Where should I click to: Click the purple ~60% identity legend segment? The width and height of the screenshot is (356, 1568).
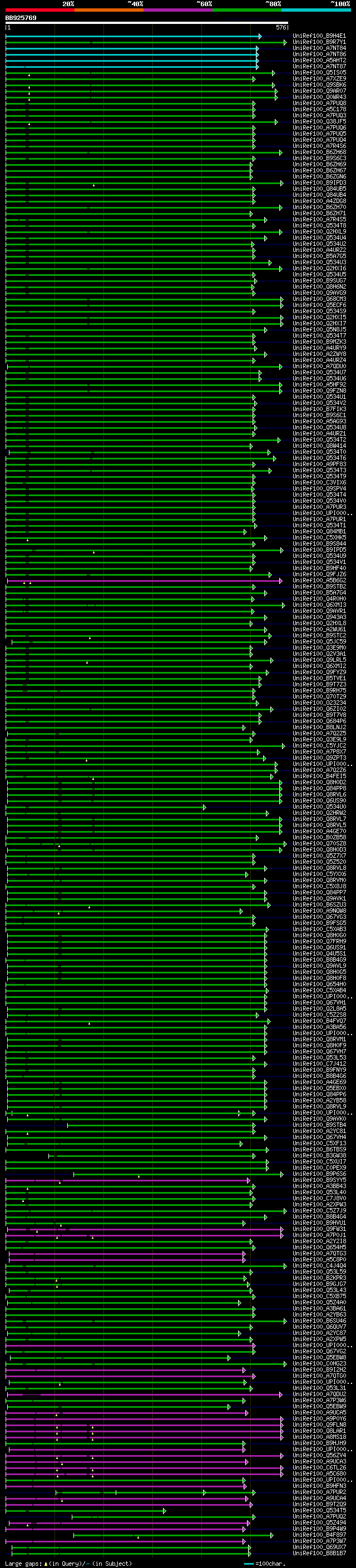179,10
